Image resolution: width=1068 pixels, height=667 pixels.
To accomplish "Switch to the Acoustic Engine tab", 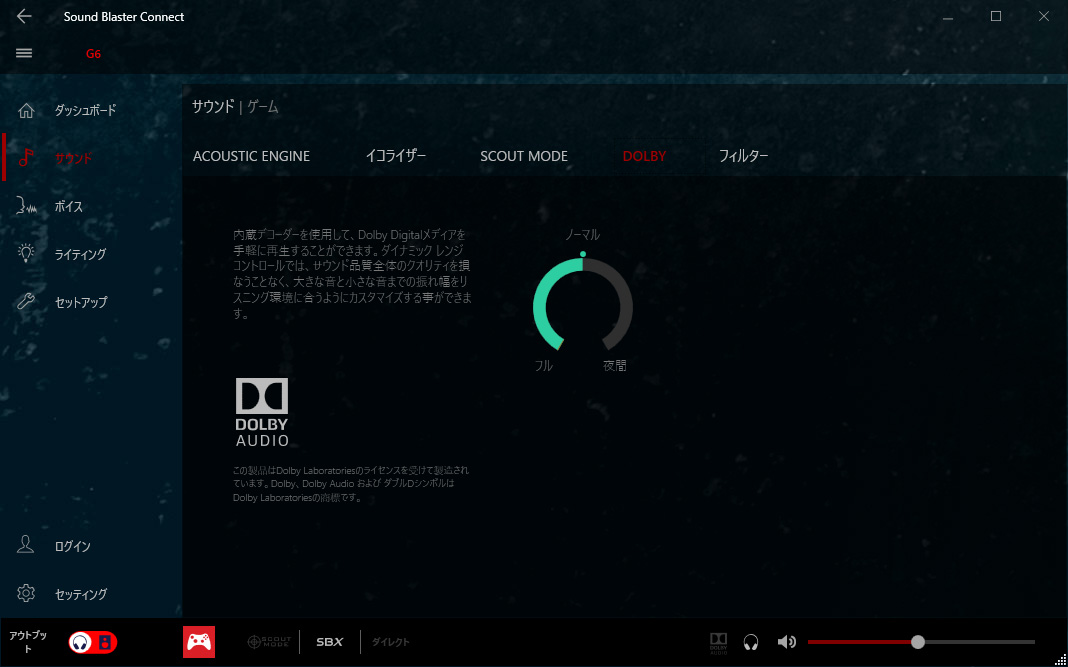I will (x=251, y=156).
